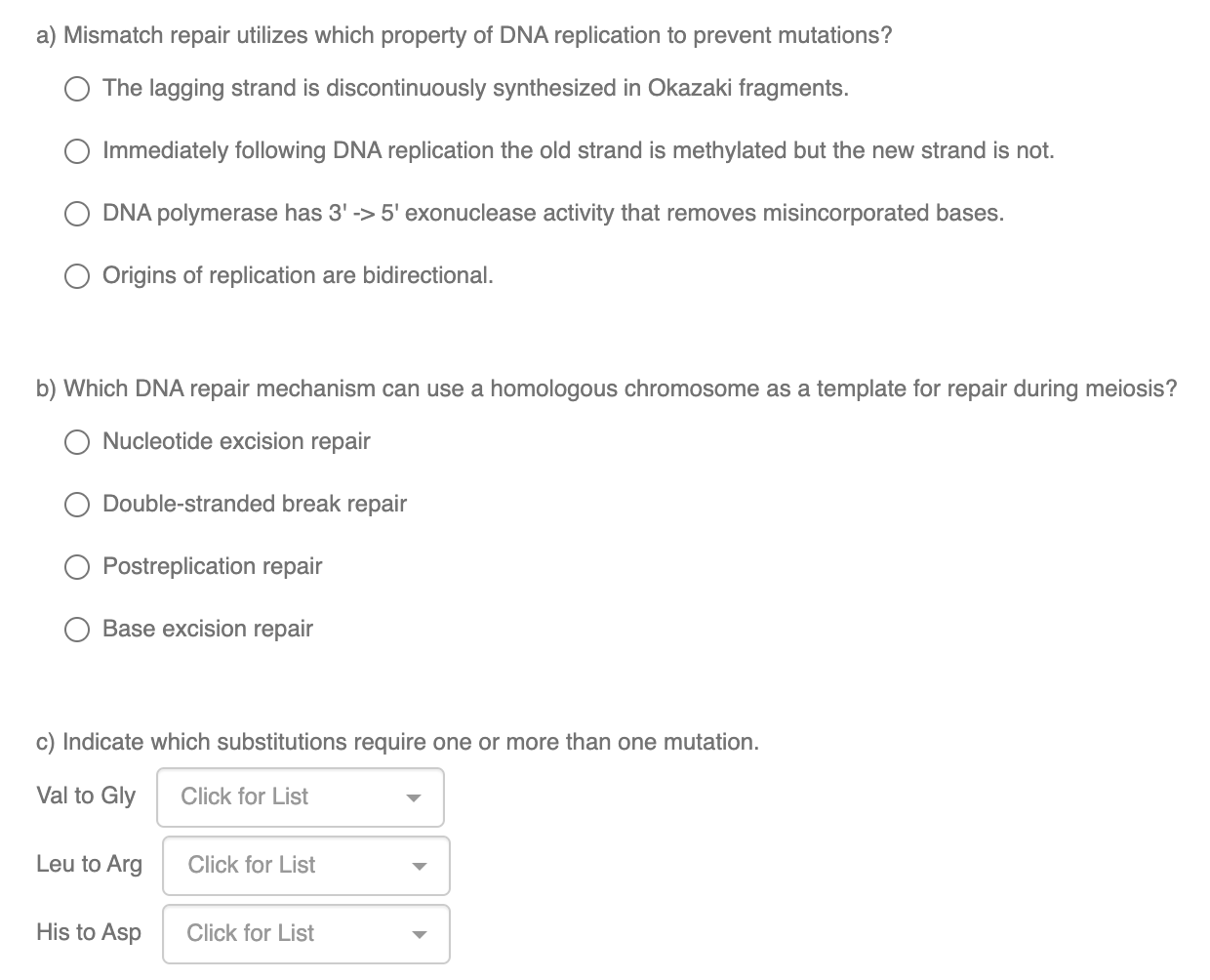Select Postreplication repair radio button
The image size is (1210, 980).
78,567
